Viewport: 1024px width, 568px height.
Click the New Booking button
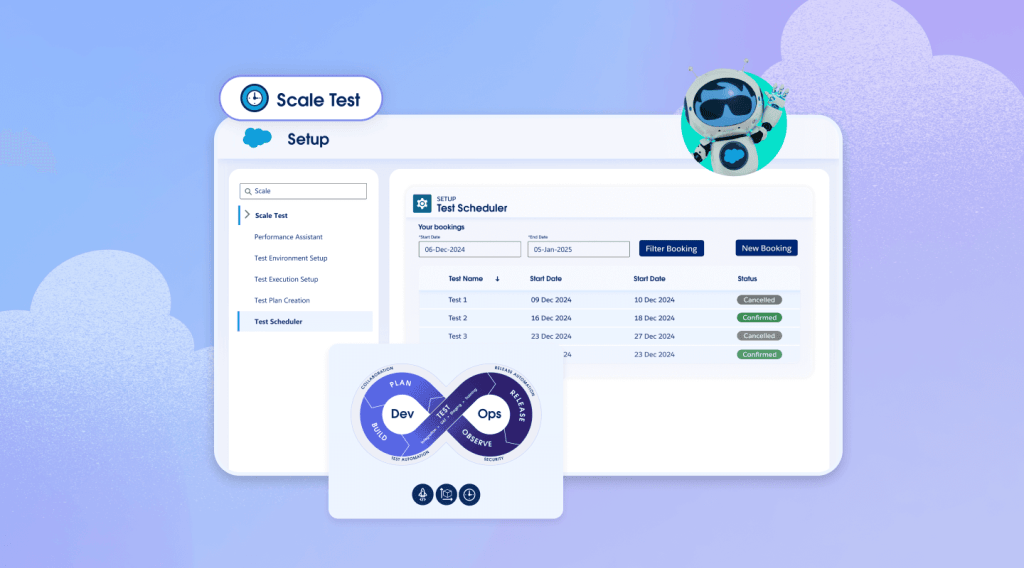coord(767,248)
